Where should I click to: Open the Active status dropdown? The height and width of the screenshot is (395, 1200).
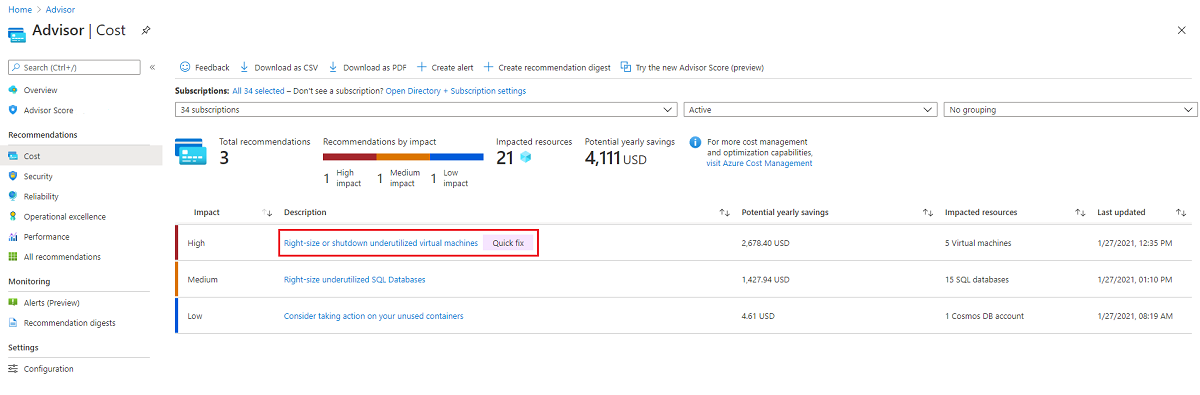811,109
